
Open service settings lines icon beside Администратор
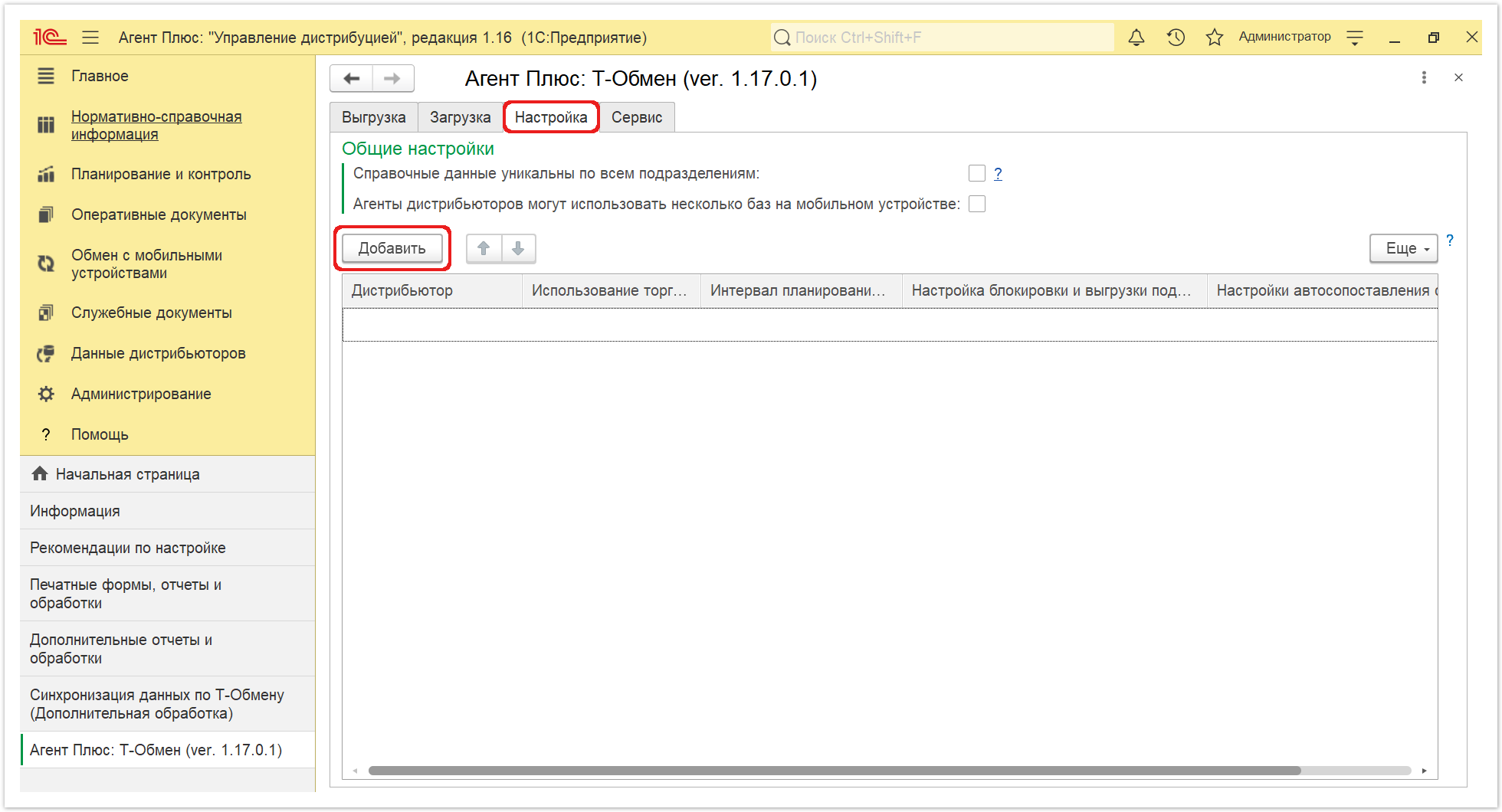(1355, 37)
